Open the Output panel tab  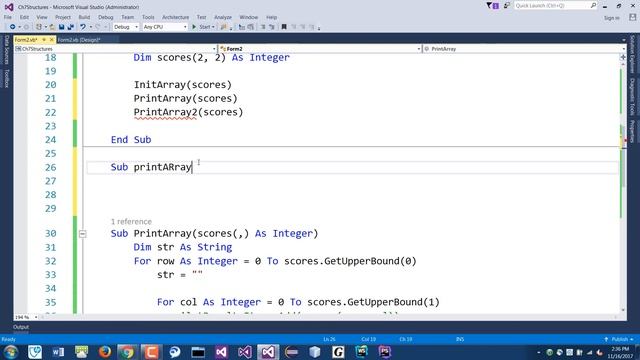[21, 327]
